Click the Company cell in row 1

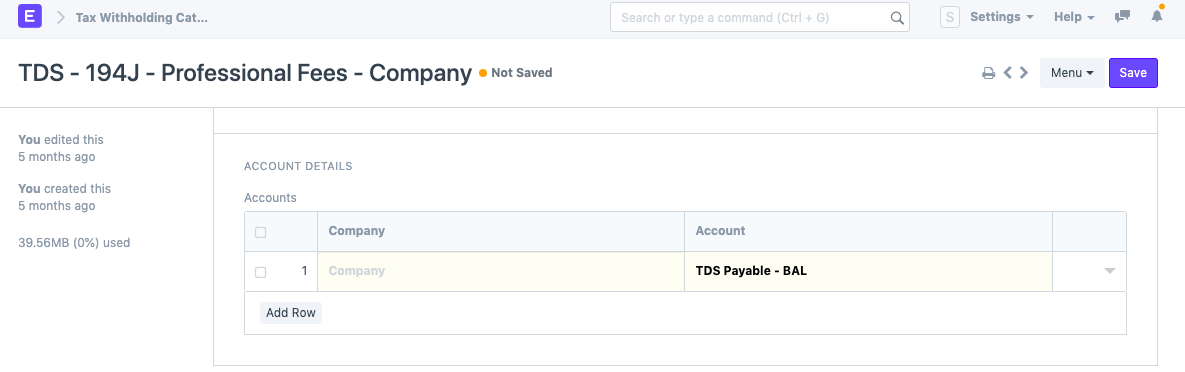(x=501, y=271)
